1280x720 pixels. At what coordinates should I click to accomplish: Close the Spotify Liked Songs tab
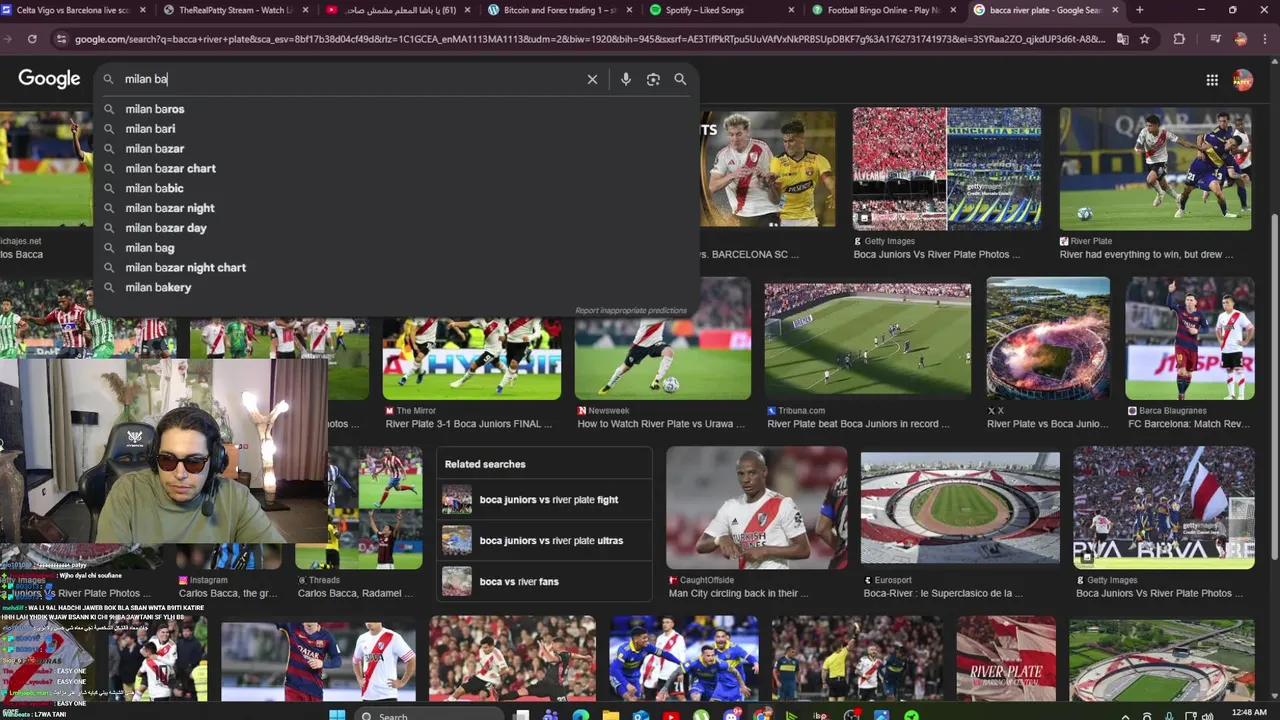[x=791, y=10]
